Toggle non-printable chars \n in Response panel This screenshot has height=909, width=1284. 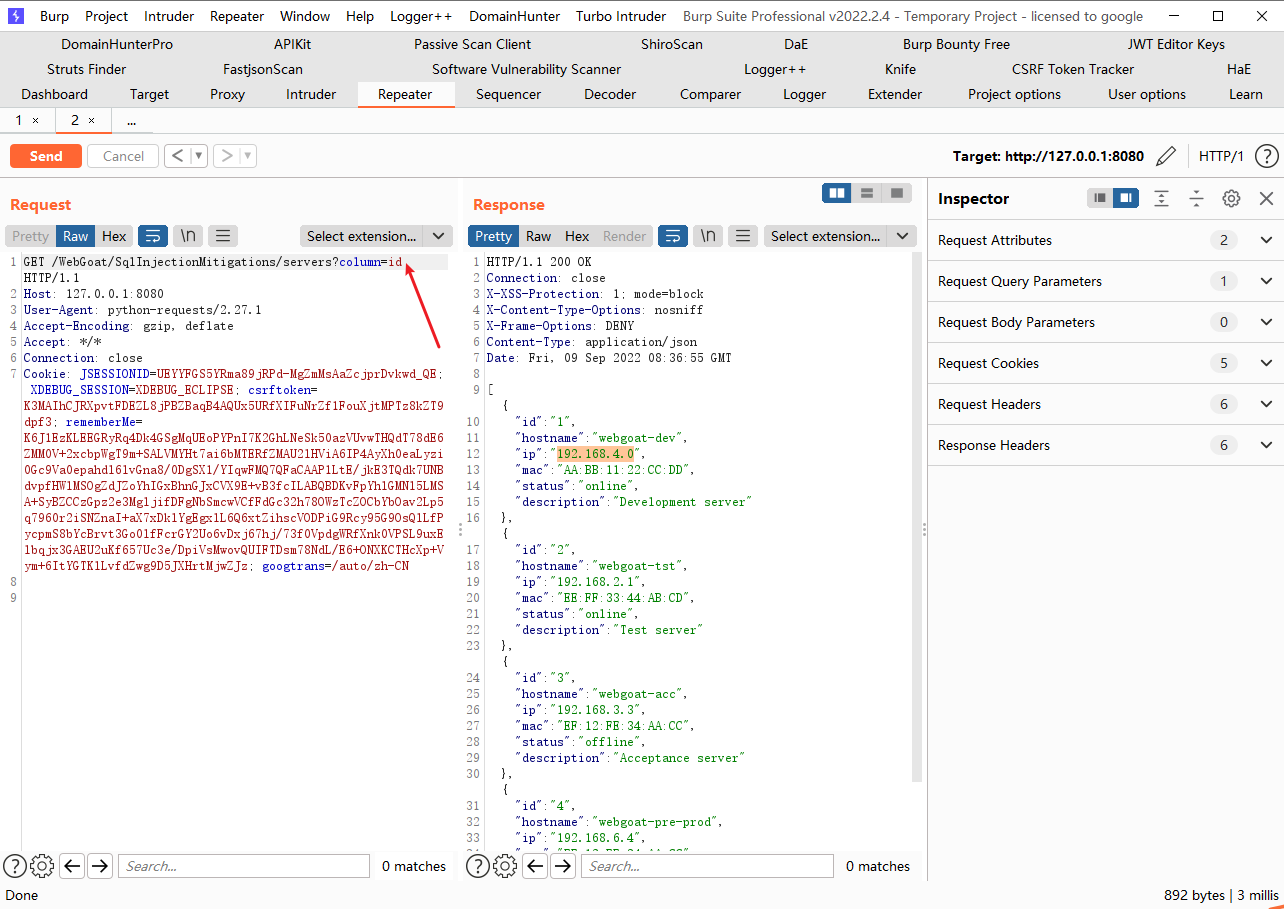coord(707,236)
